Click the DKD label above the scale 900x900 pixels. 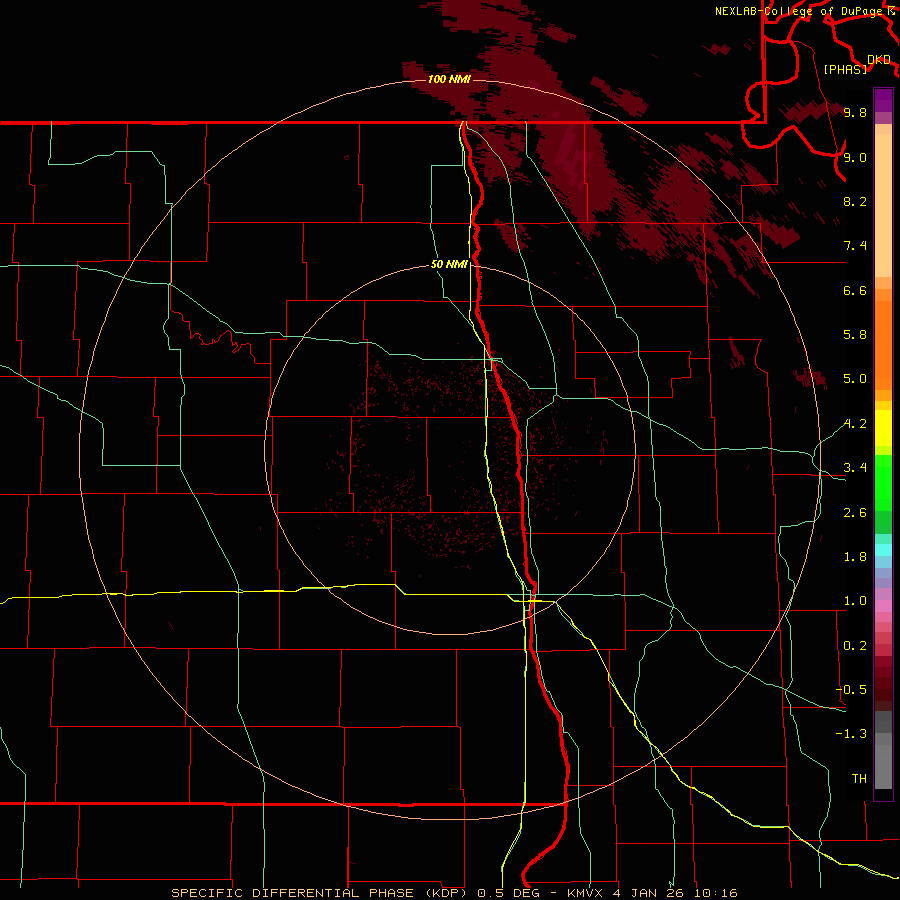coord(878,59)
